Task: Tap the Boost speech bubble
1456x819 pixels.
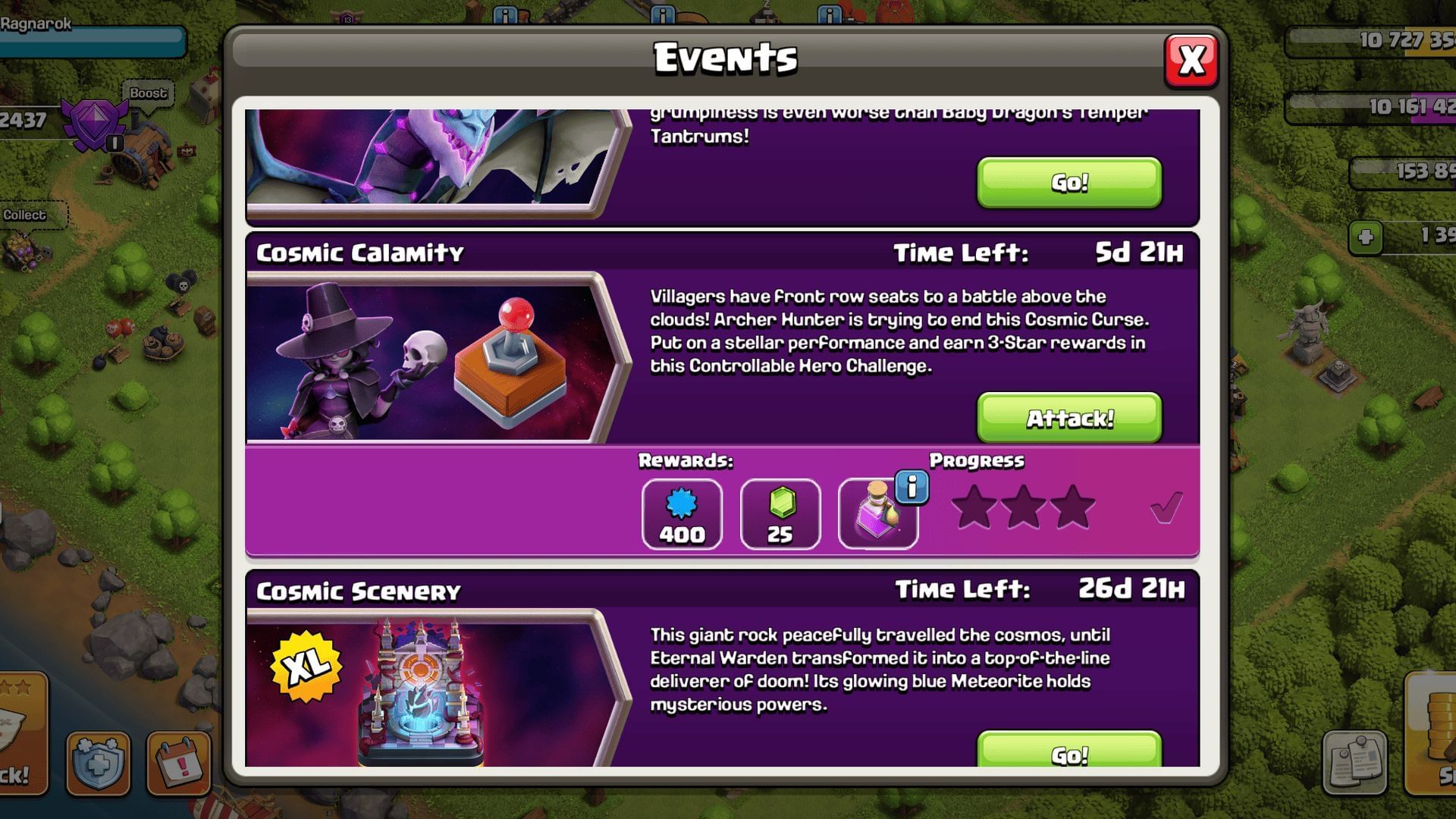Action: (x=148, y=93)
